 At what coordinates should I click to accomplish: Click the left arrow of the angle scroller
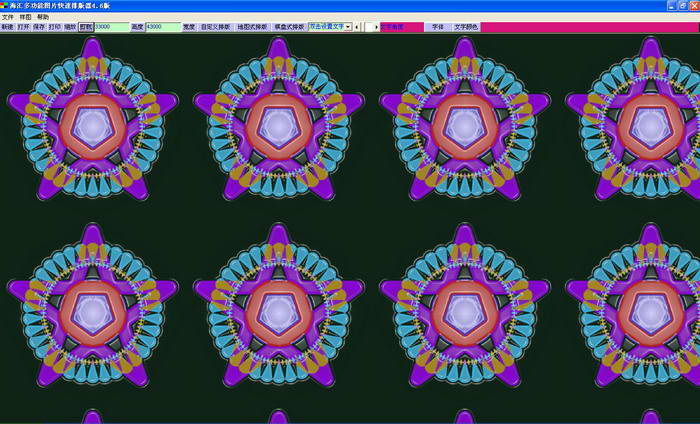click(356, 27)
